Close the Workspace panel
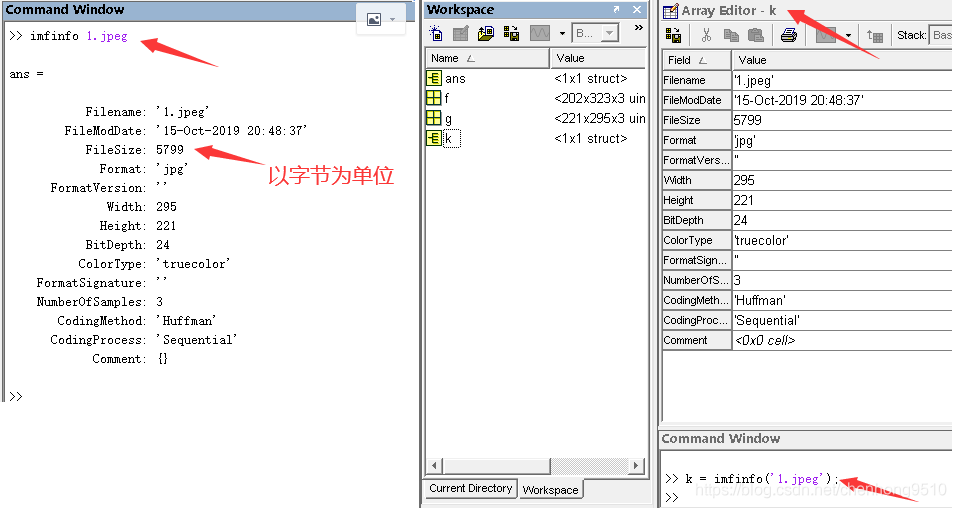 [637, 9]
